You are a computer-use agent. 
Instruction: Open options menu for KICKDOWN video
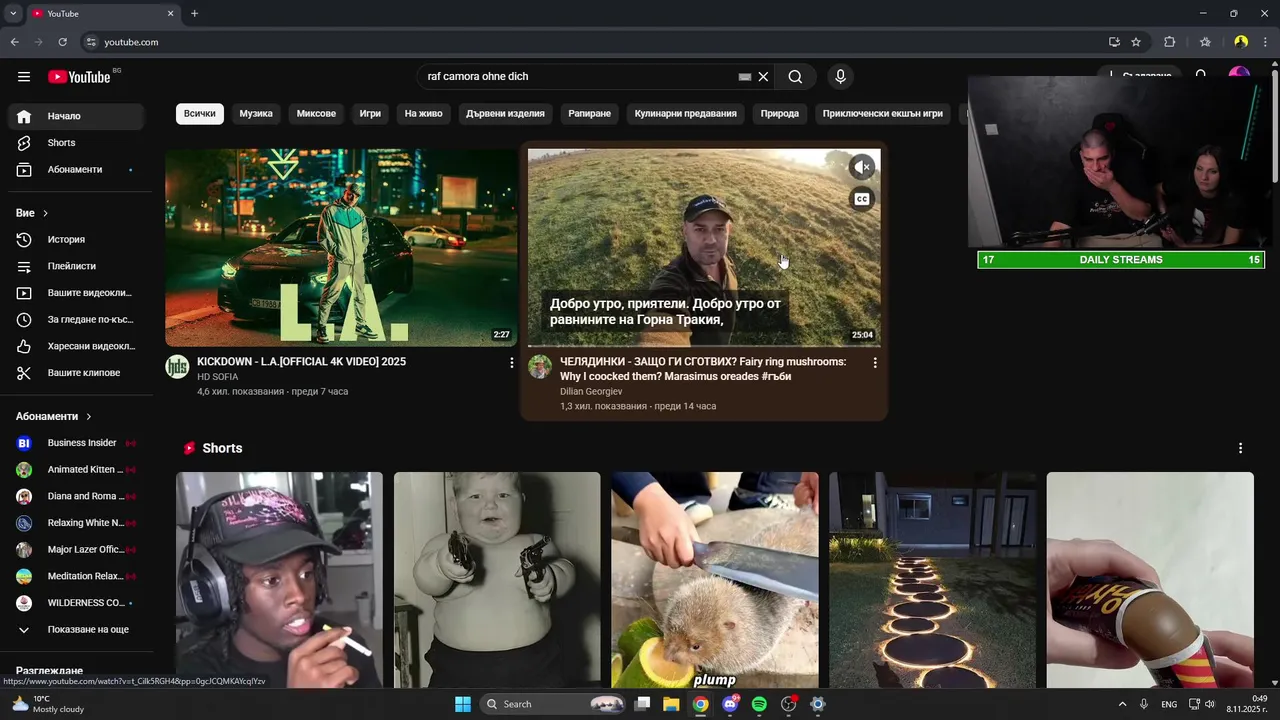pyautogui.click(x=512, y=363)
